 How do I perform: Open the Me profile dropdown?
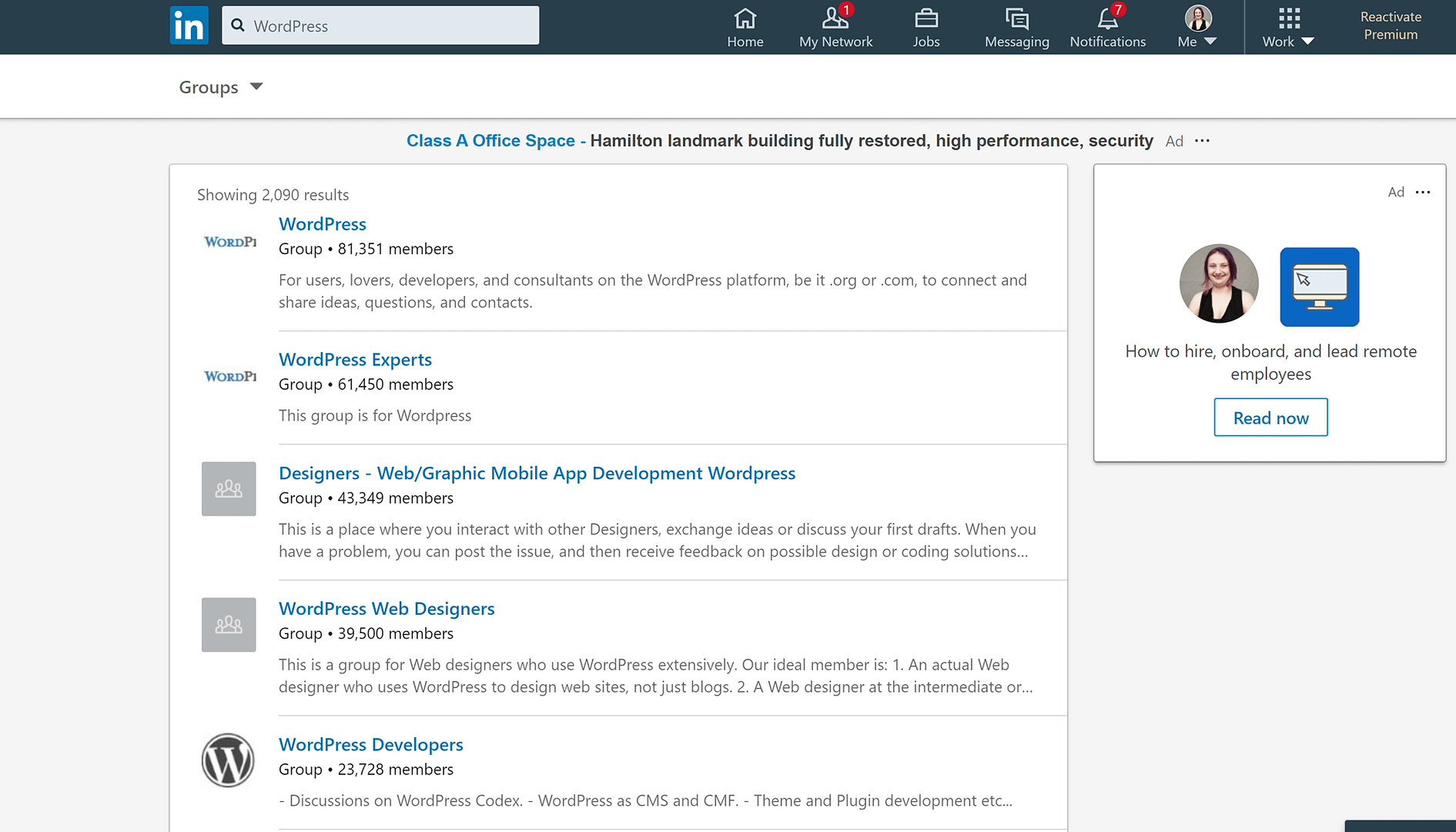tap(1197, 28)
